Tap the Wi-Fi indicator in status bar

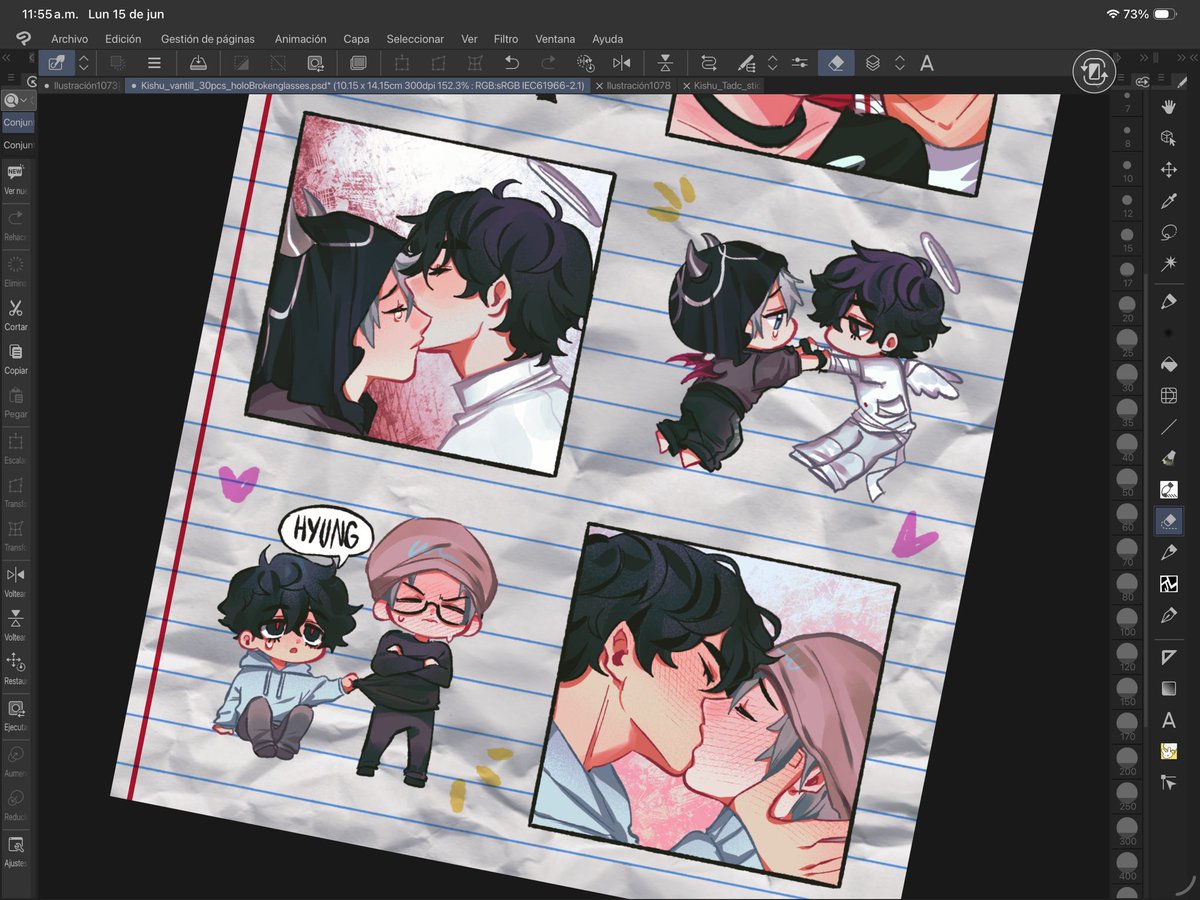pos(1113,14)
